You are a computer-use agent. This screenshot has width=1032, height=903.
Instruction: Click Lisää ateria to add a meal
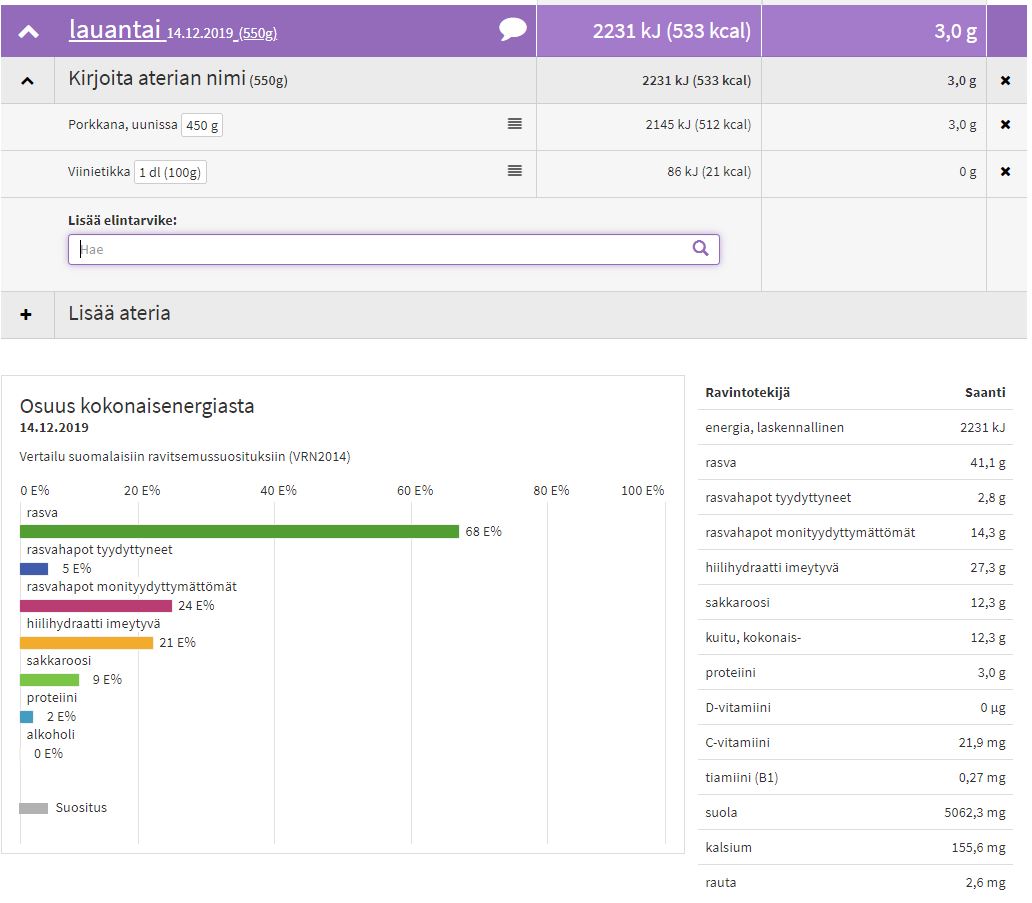tap(119, 314)
